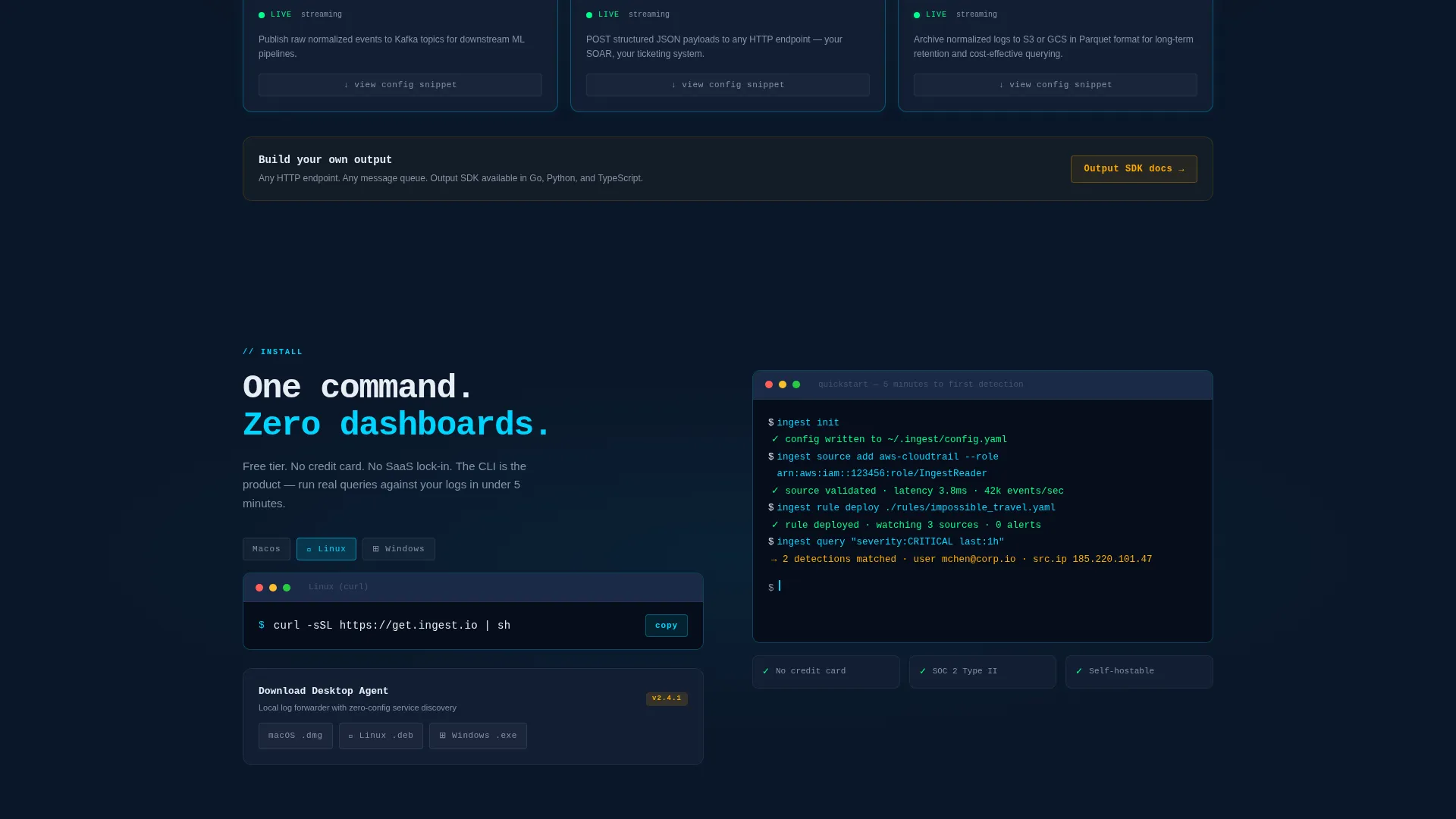
Task: Select the Windows install tab
Action: click(399, 549)
